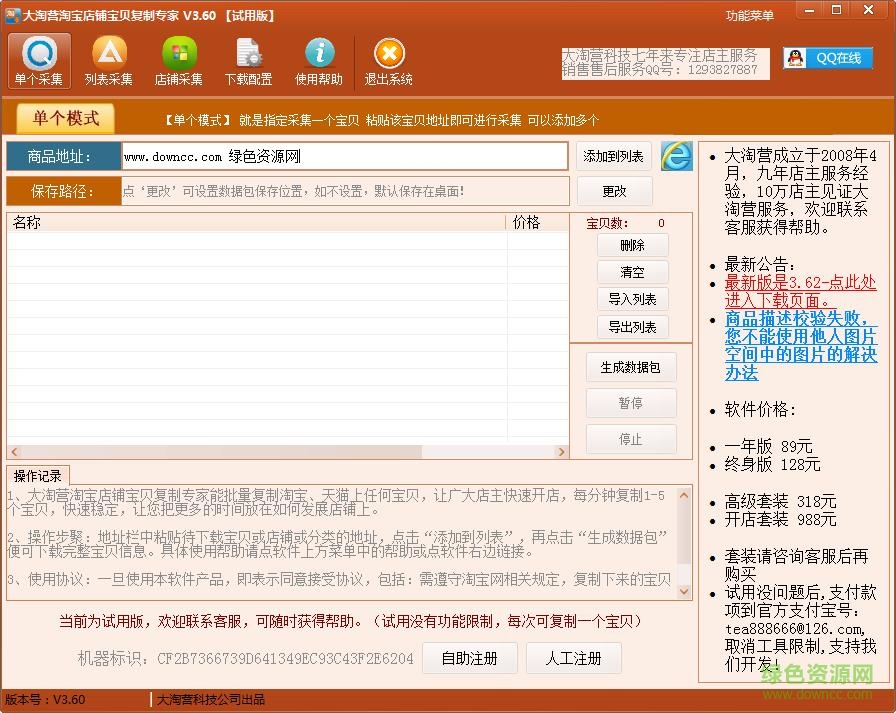Click the 更改 save path button
Image resolution: width=896 pixels, height=713 pixels.
614,191
